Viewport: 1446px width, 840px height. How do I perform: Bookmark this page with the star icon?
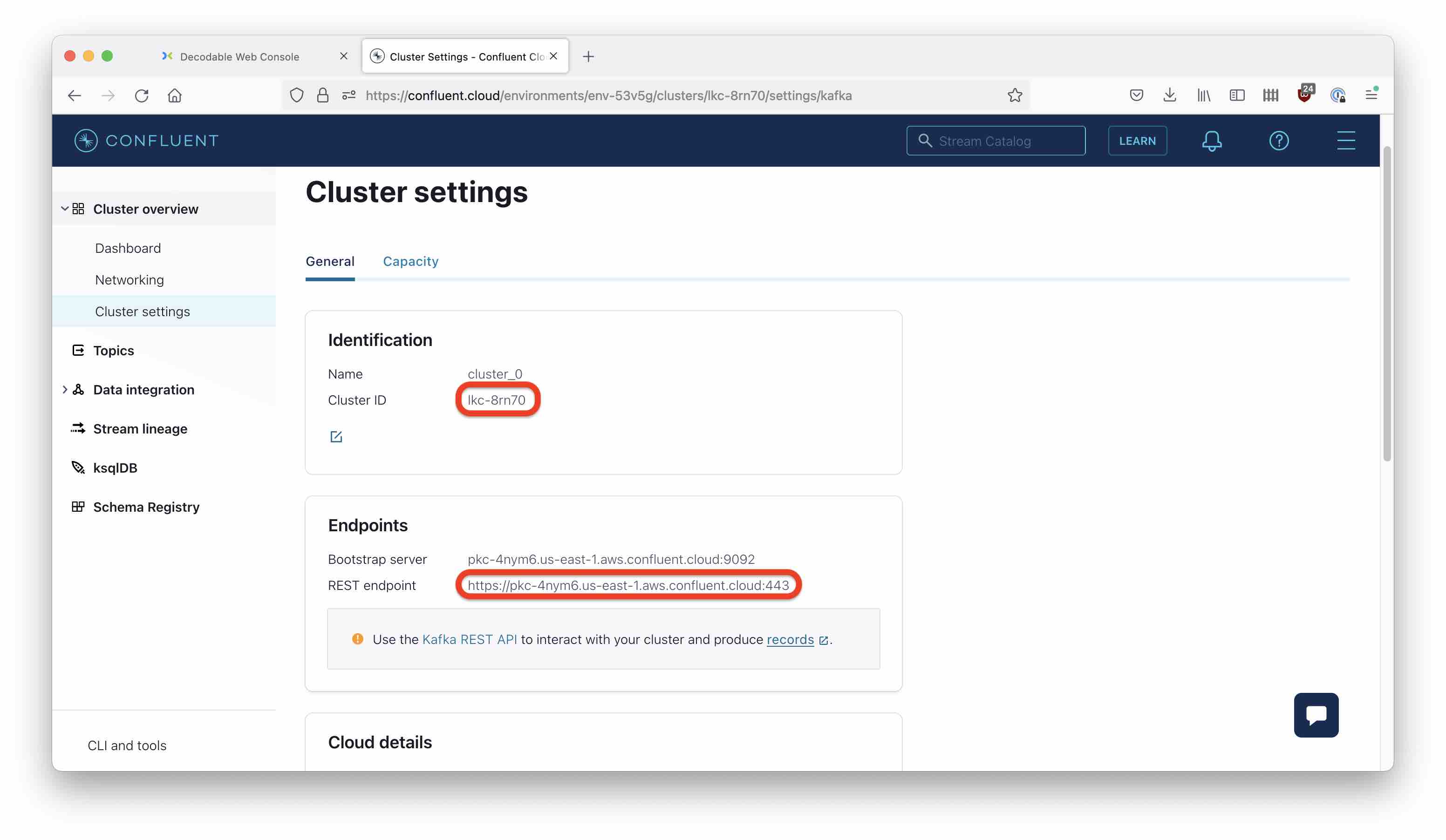pyautogui.click(x=1015, y=95)
